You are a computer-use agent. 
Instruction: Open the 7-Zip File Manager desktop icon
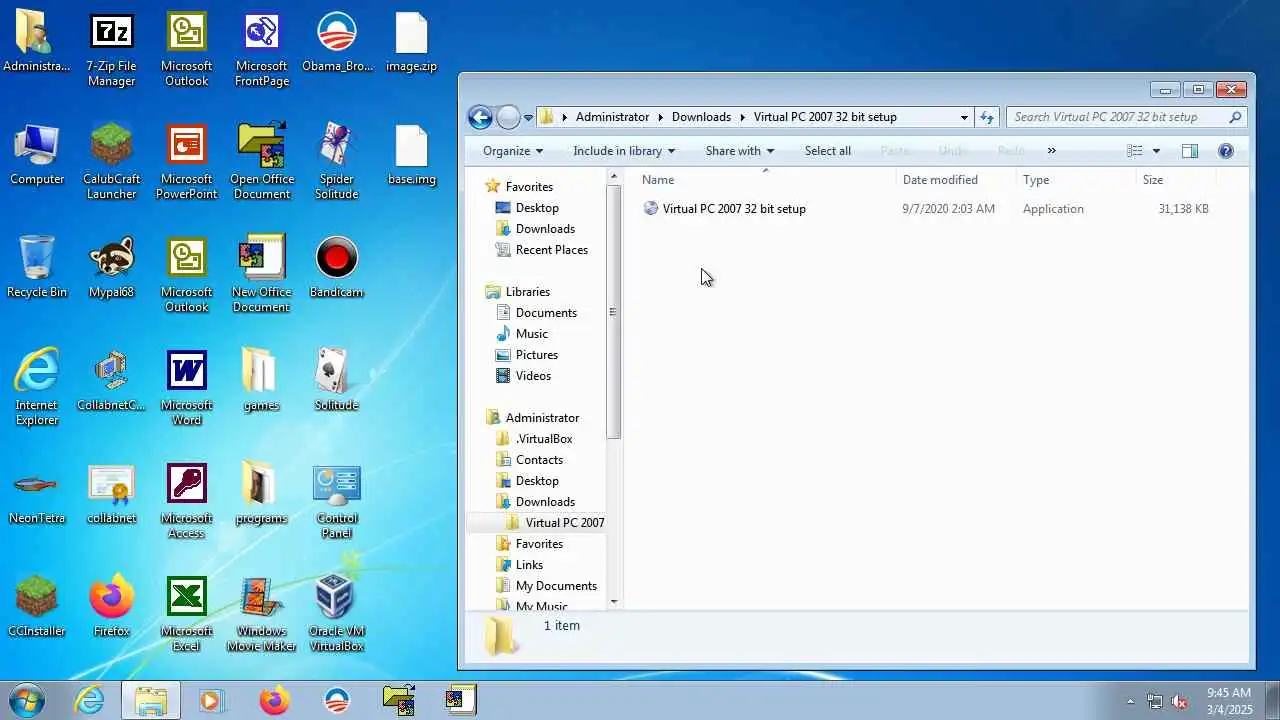coord(111,50)
